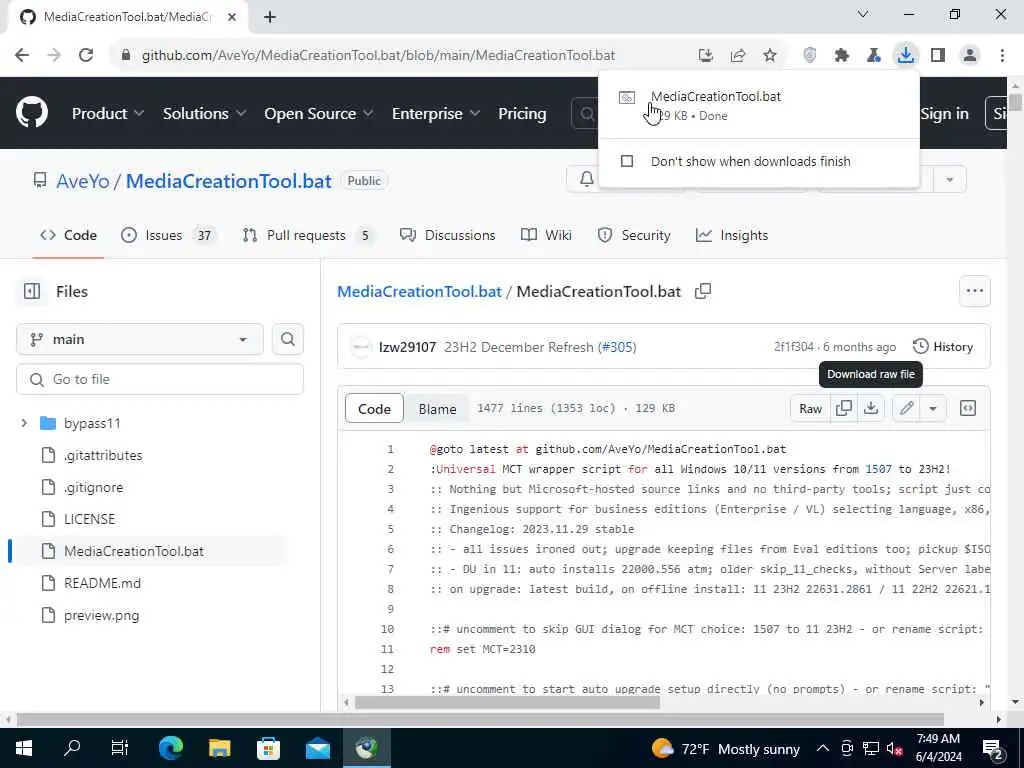
Task: Open Microsoft Store from the taskbar
Action: [x=268, y=748]
